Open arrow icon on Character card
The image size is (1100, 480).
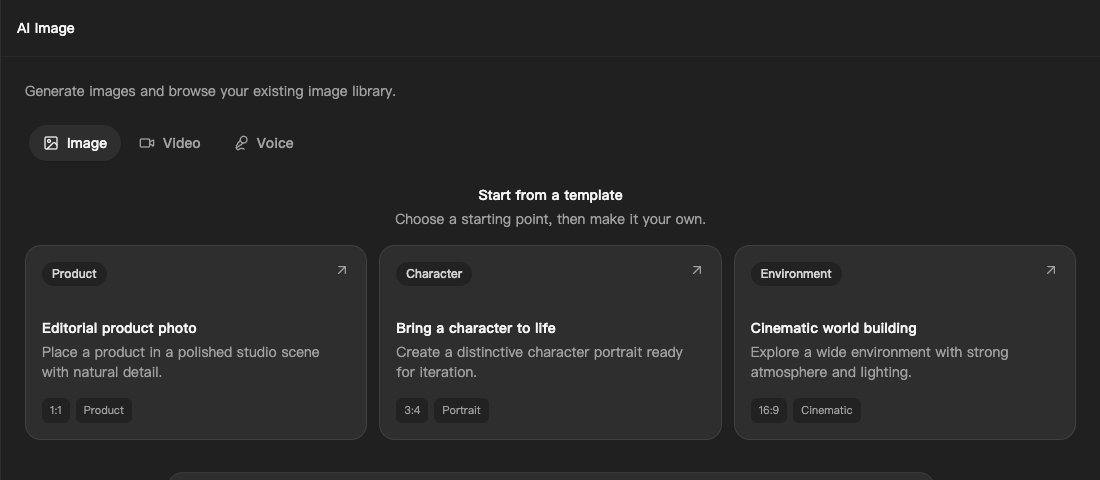tap(697, 270)
